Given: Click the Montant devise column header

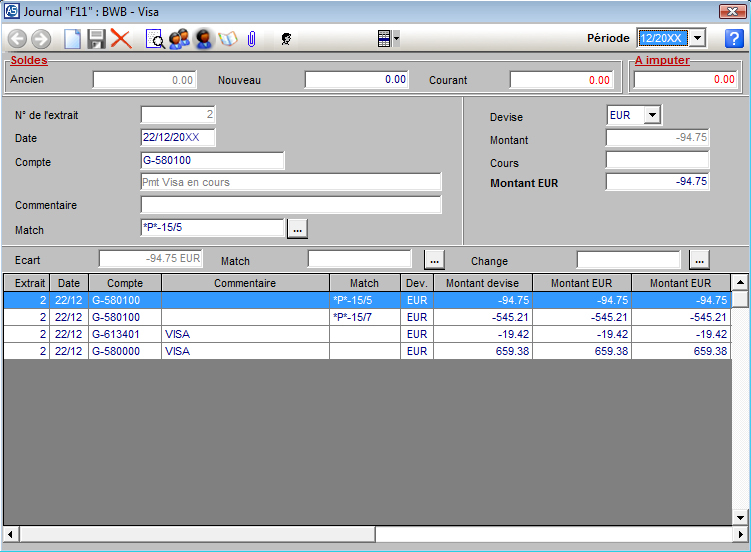Looking at the screenshot, I should tap(482, 283).
